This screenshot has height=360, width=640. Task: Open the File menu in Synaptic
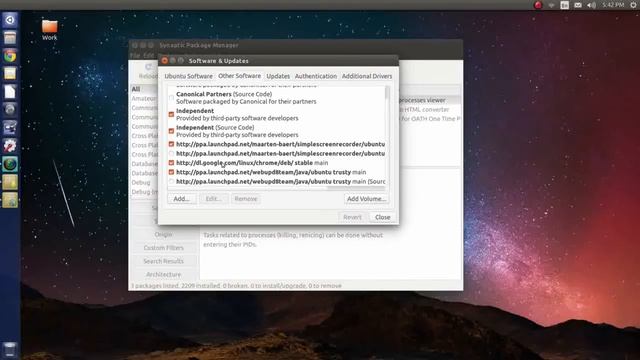[x=135, y=55]
